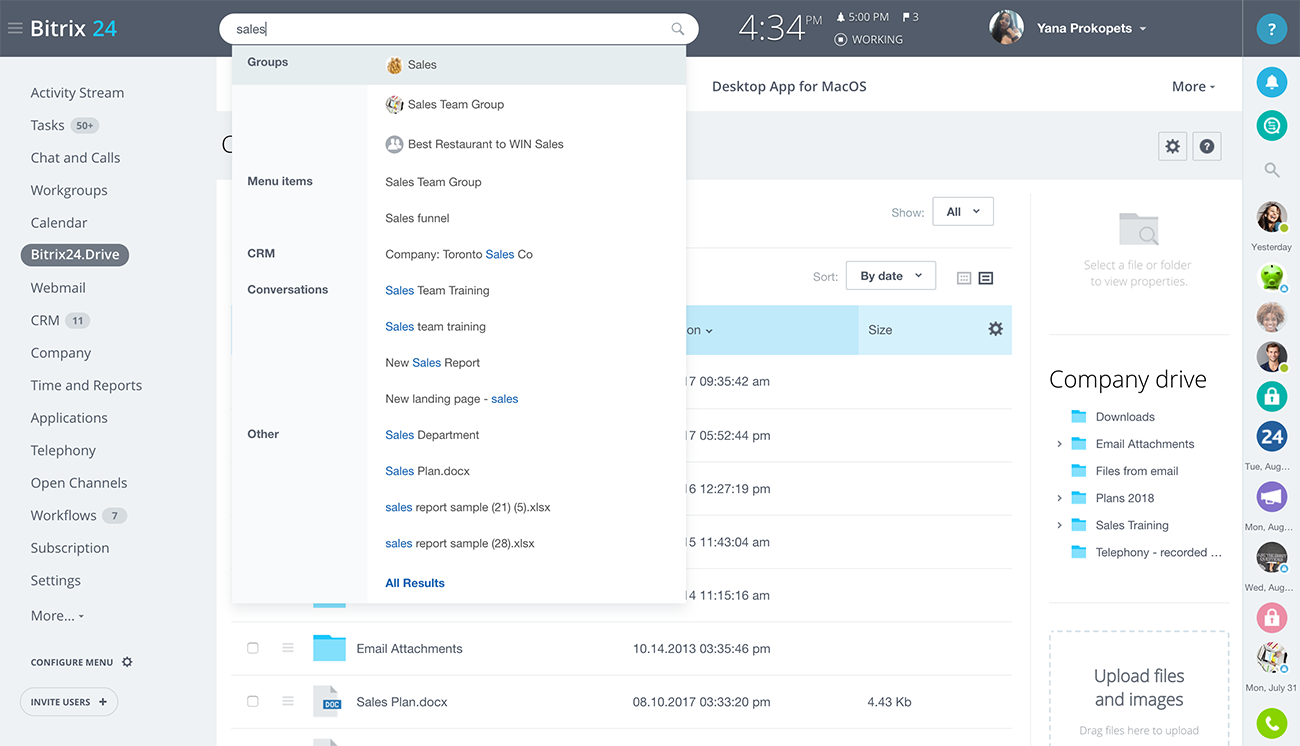Viewport: 1300px width, 746px height.
Task: Open the Sort By date dropdown
Action: tap(891, 276)
